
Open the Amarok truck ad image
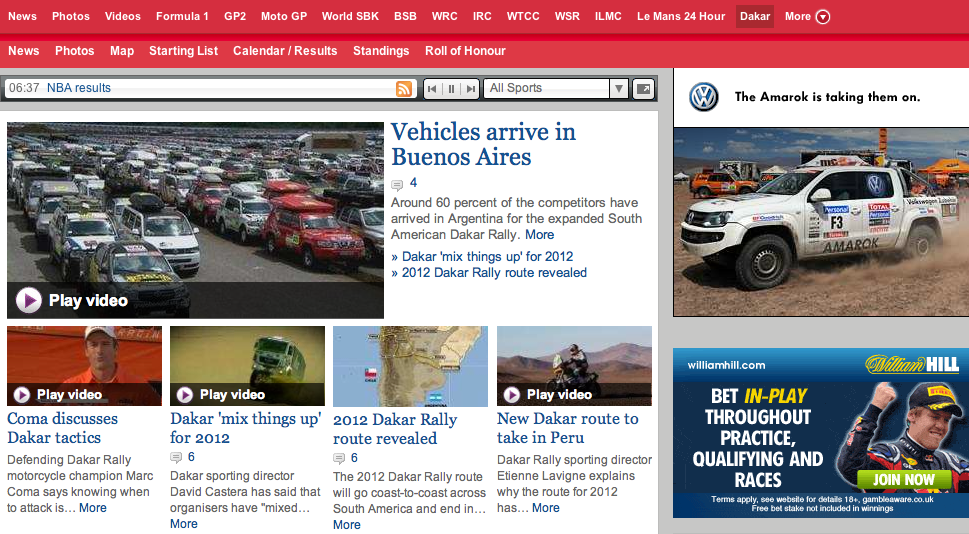coord(821,222)
